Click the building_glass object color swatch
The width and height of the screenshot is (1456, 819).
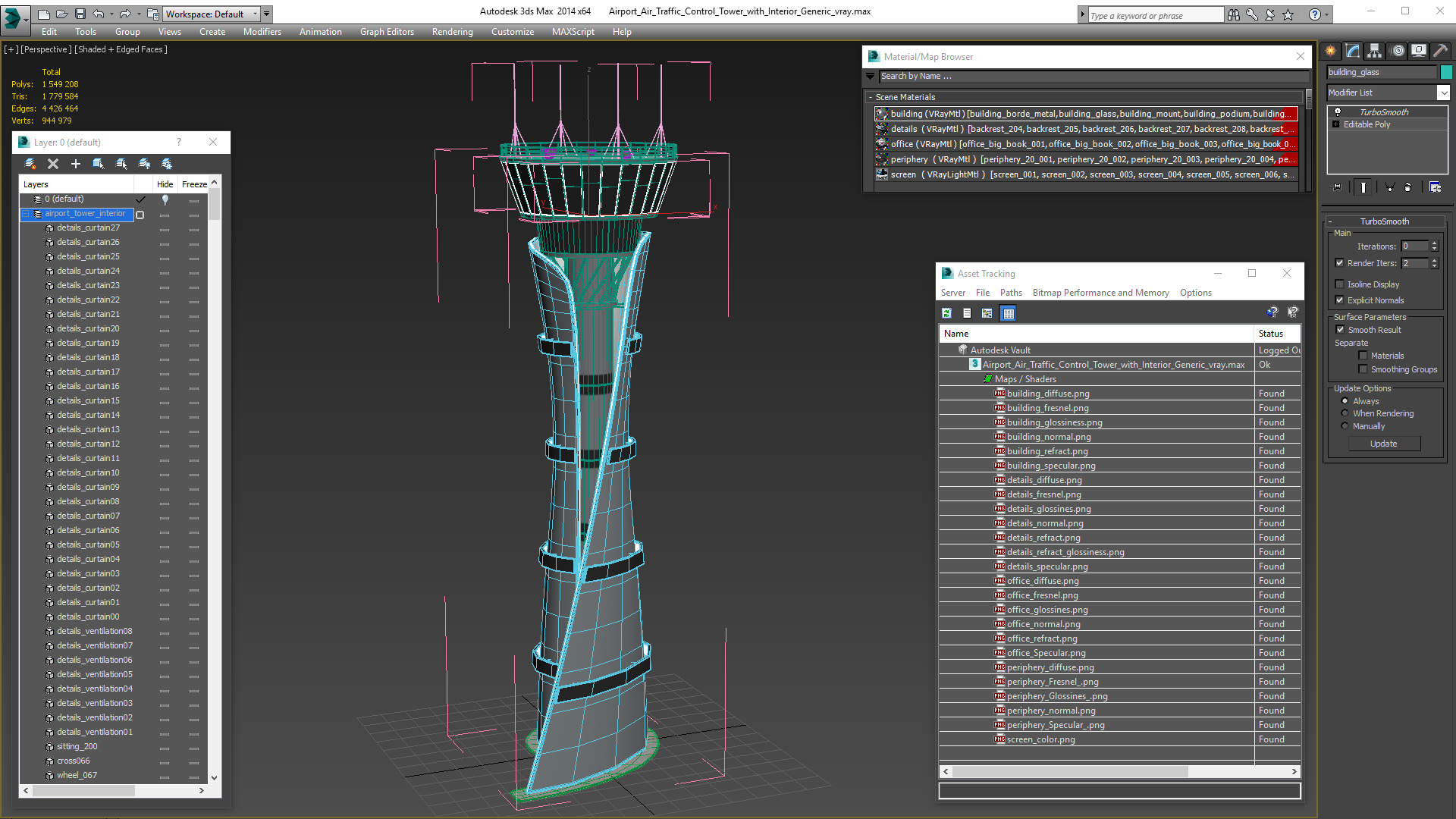click(1446, 72)
